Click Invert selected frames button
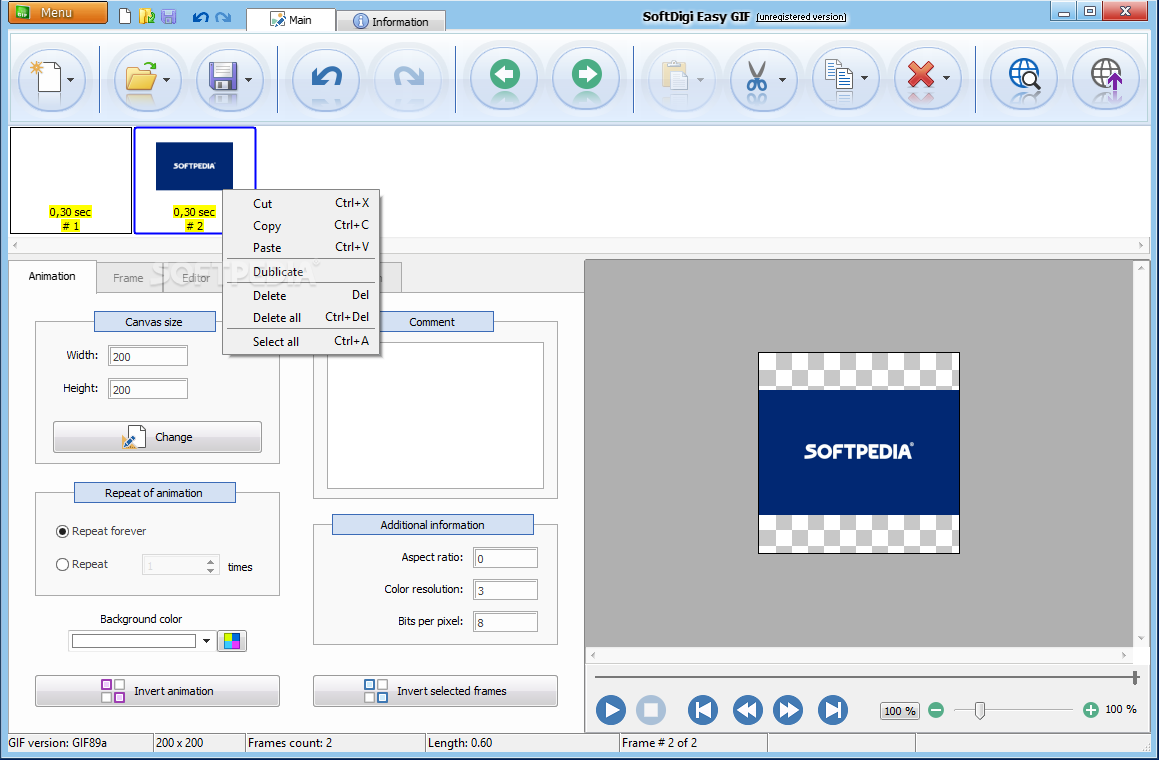 pos(435,691)
